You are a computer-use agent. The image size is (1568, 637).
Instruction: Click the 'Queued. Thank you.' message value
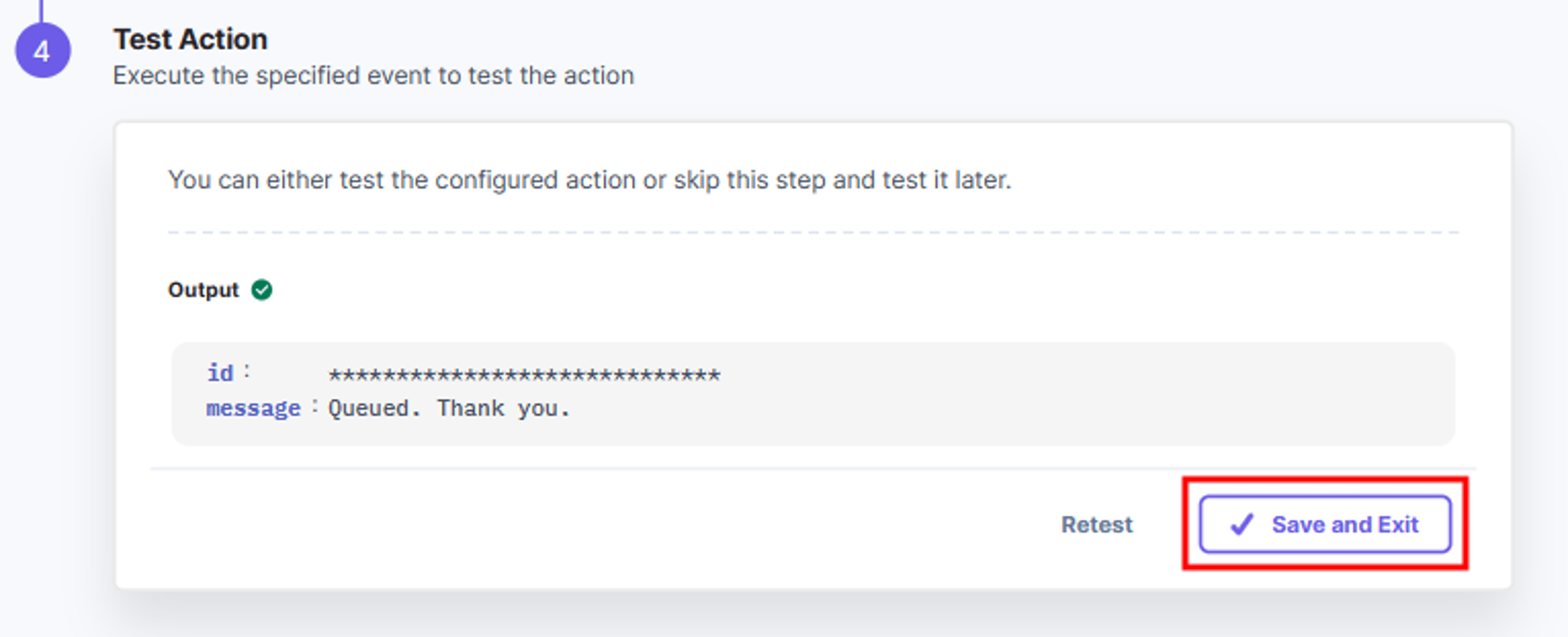tap(449, 408)
